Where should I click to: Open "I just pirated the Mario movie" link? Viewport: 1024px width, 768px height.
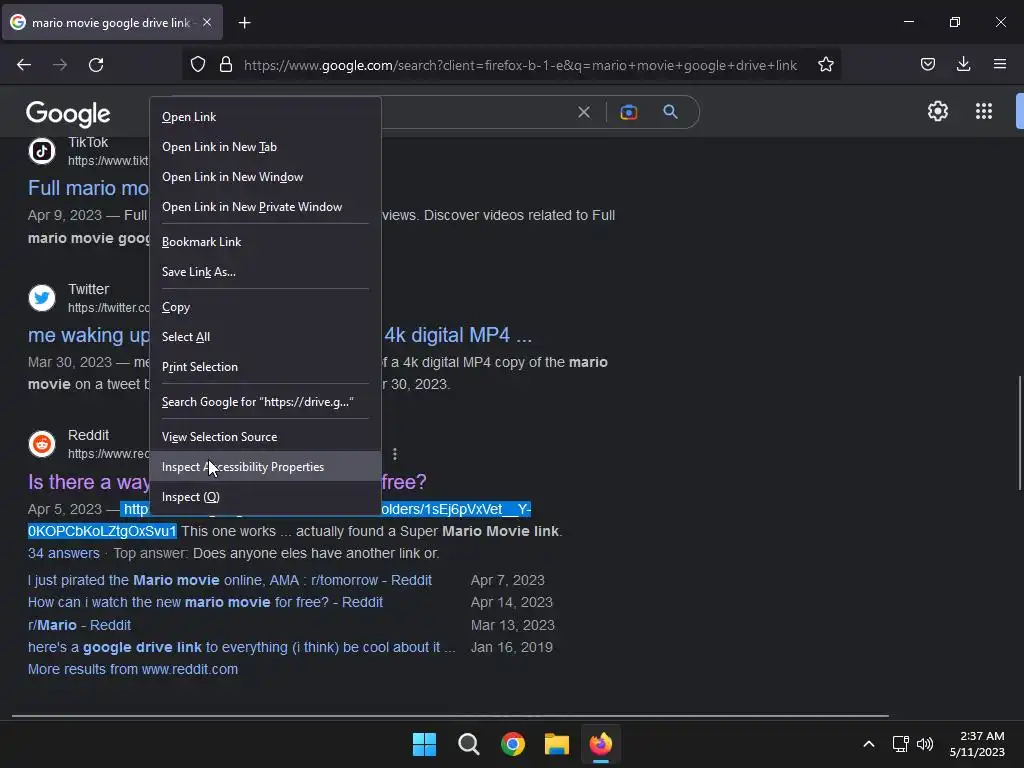(229, 580)
